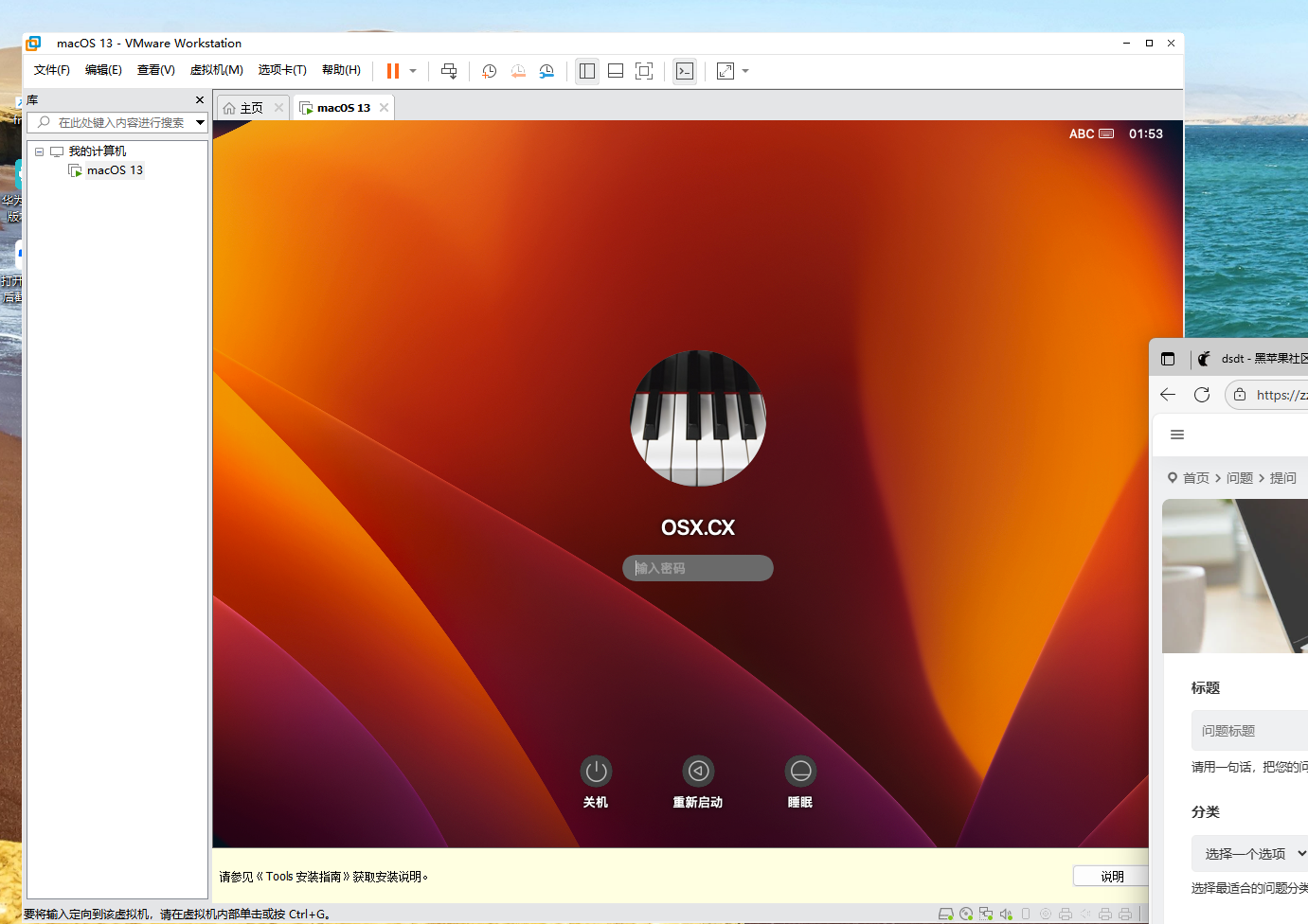1308x924 pixels.
Task: Click the VMware Workstation title bar logo
Action: tap(33, 43)
